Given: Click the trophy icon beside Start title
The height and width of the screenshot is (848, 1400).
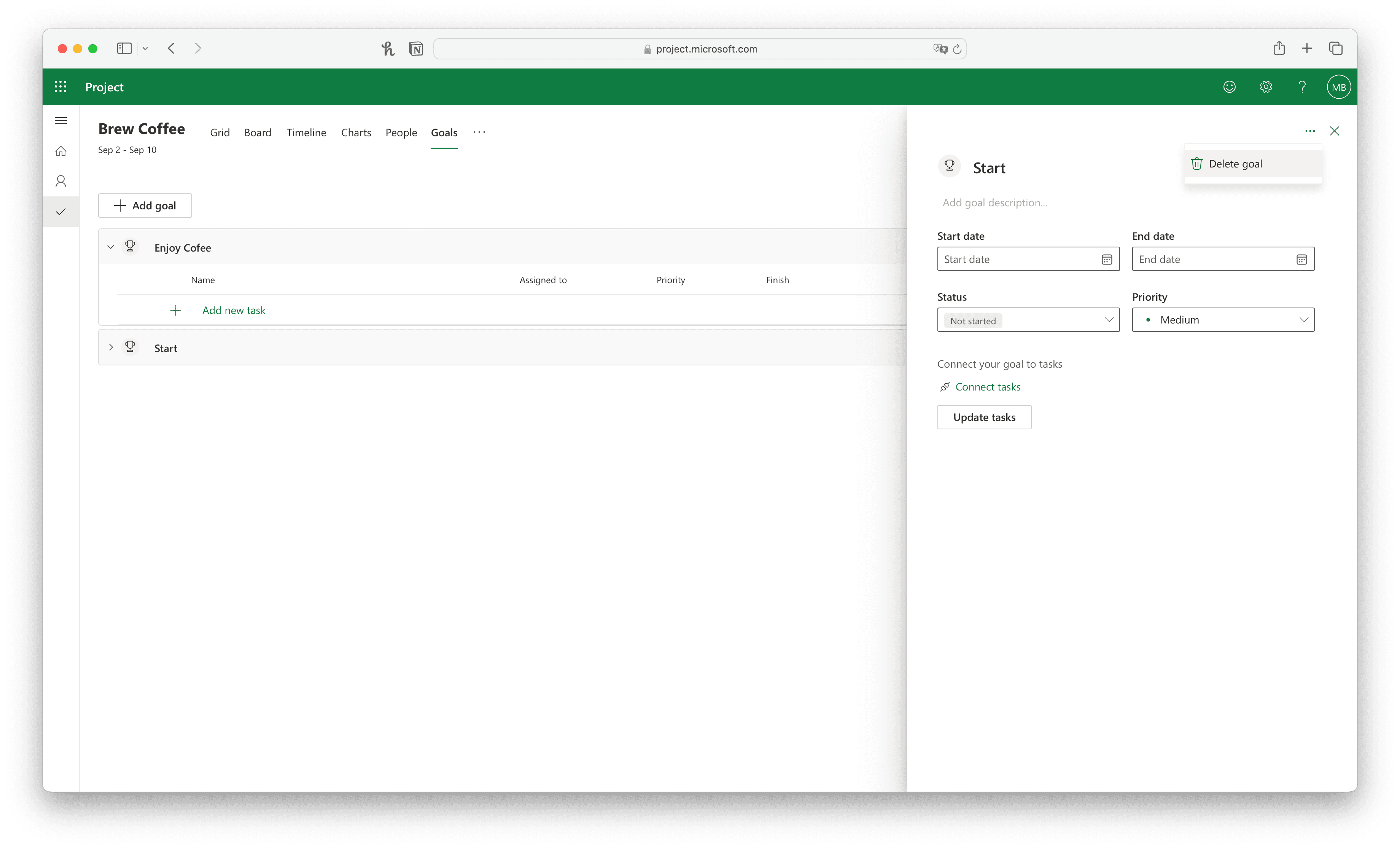Looking at the screenshot, I should pyautogui.click(x=950, y=166).
